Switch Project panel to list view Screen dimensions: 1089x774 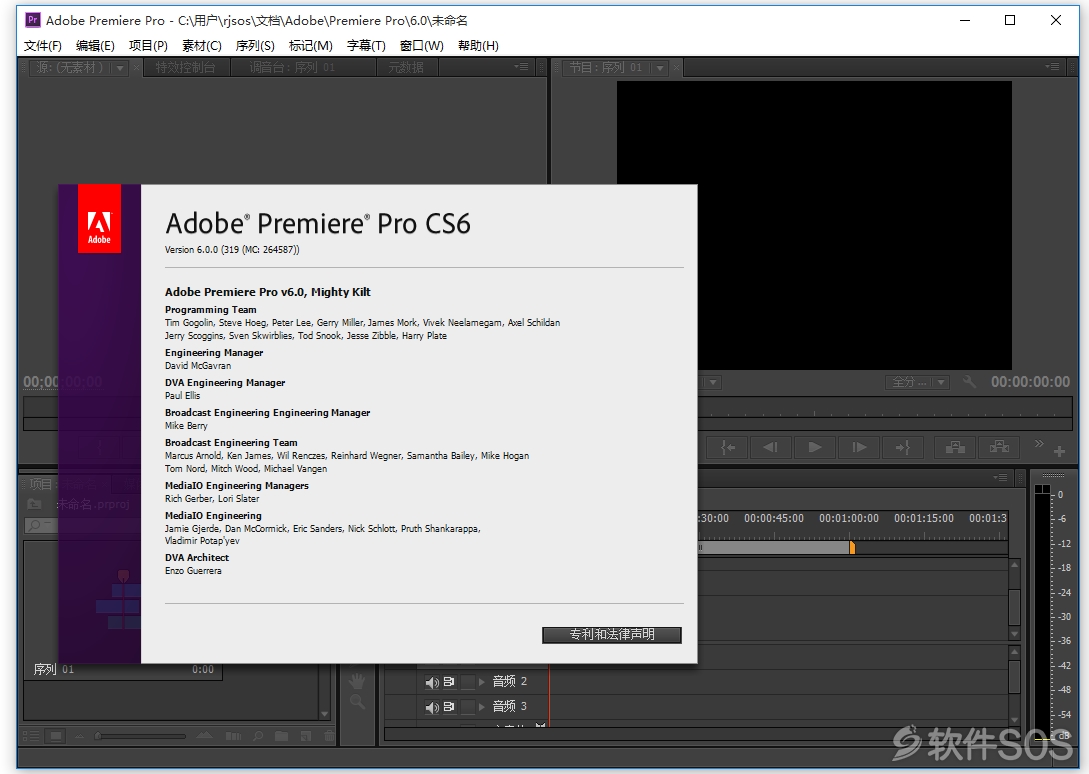point(31,736)
